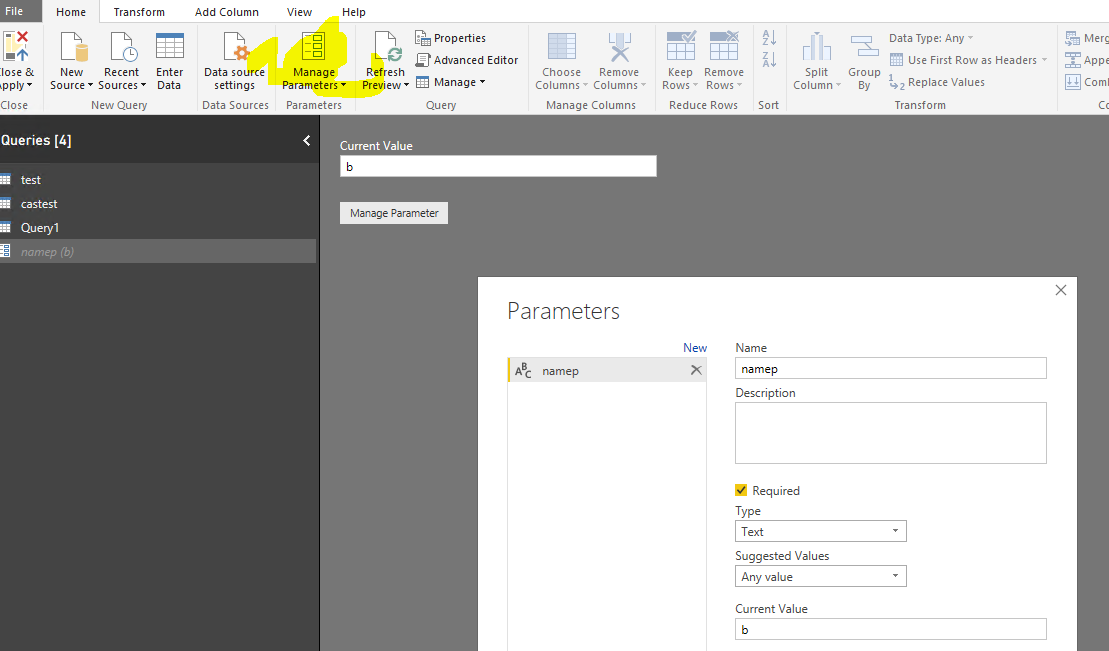Click the dialog Current Value field
Screen dimensions: 1109x651
(x=890, y=629)
